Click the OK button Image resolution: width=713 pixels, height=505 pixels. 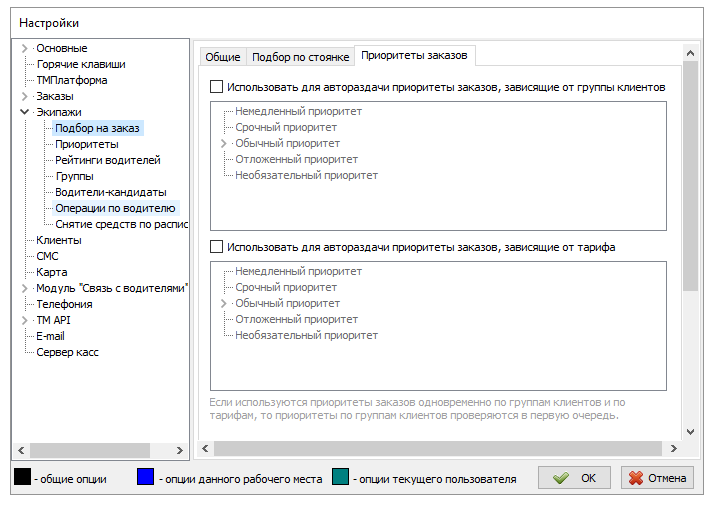pyautogui.click(x=574, y=478)
